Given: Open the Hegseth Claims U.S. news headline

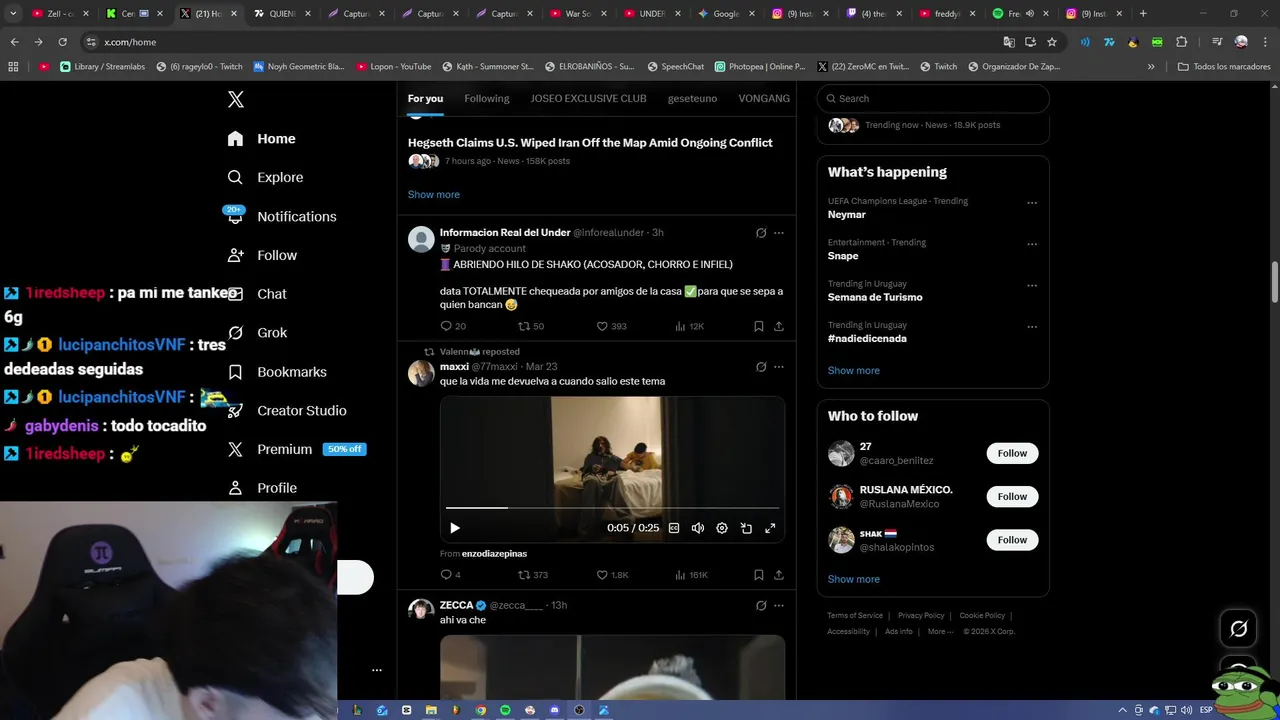Looking at the screenshot, I should click(590, 143).
